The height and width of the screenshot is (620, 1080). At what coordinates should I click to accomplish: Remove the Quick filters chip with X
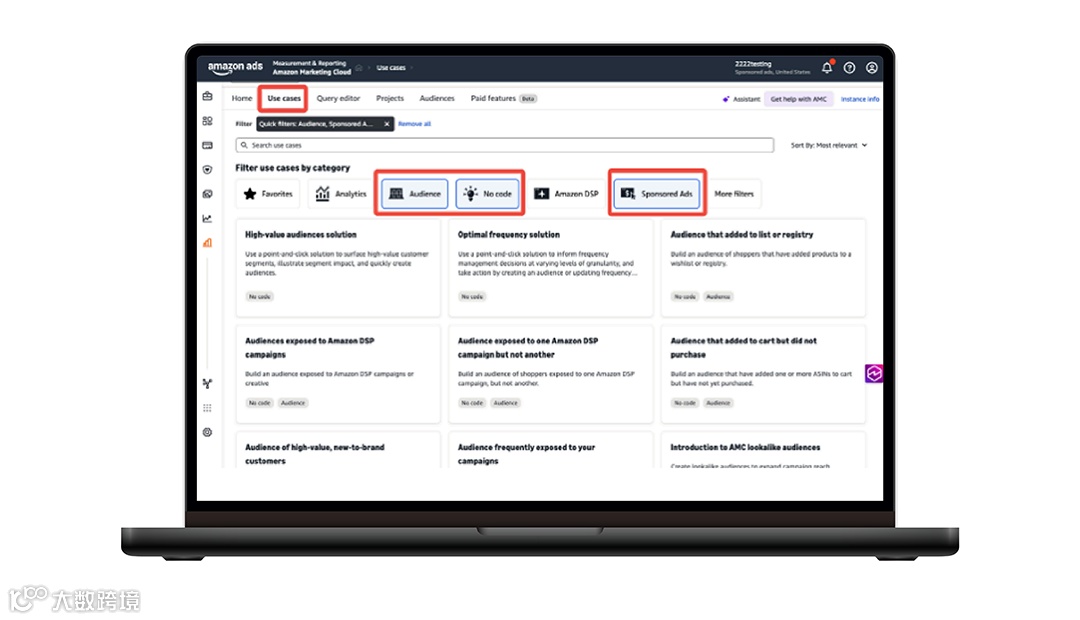(387, 124)
